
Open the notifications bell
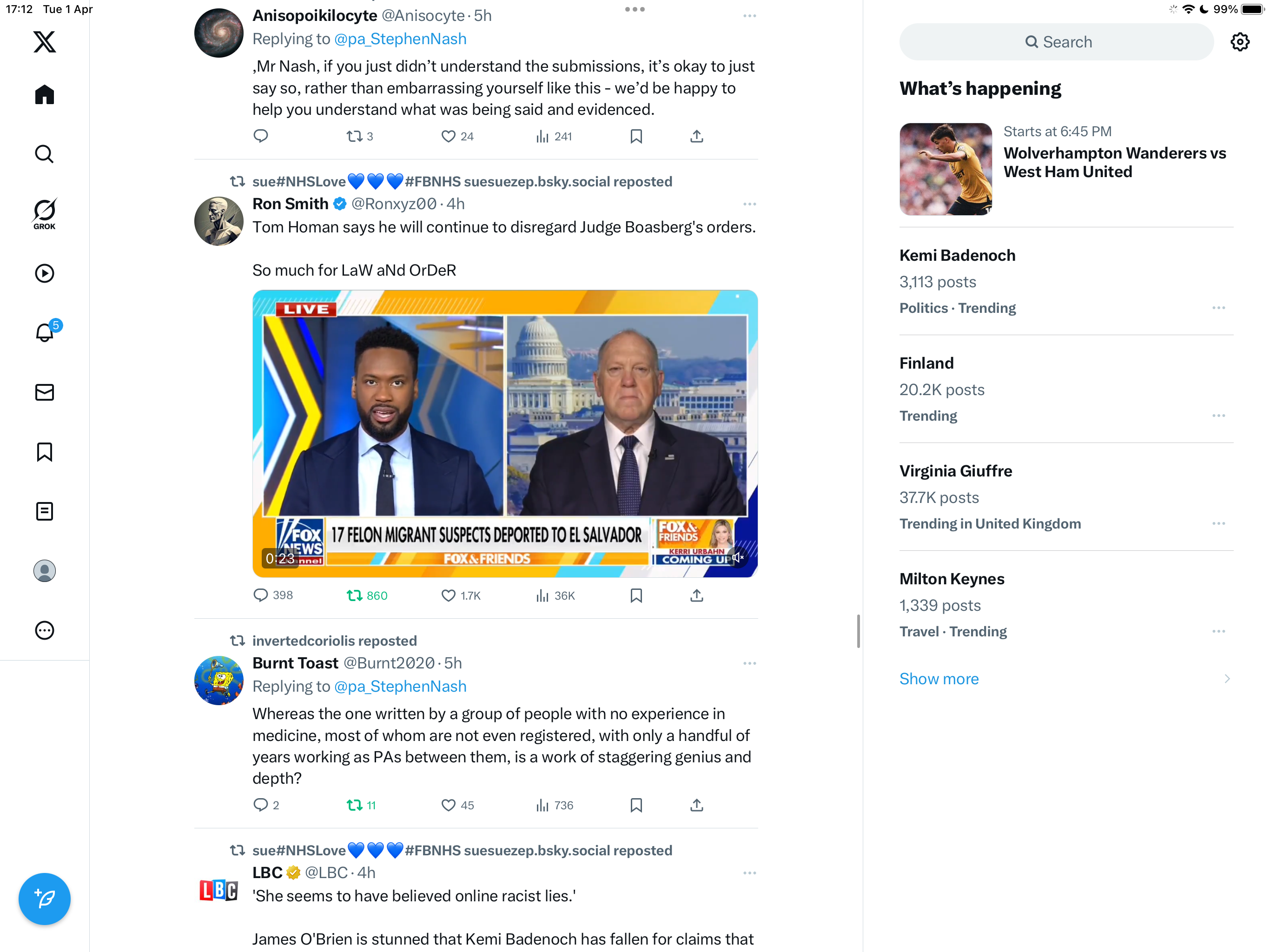coord(44,332)
